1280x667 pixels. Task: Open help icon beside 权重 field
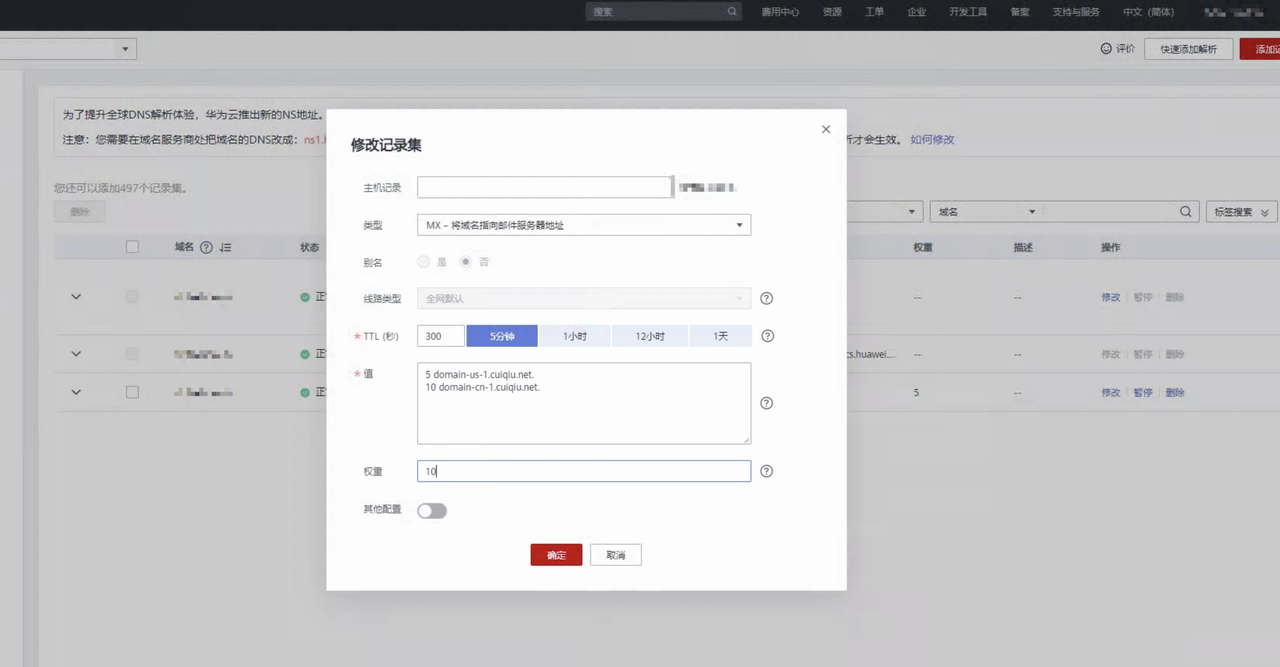click(767, 471)
